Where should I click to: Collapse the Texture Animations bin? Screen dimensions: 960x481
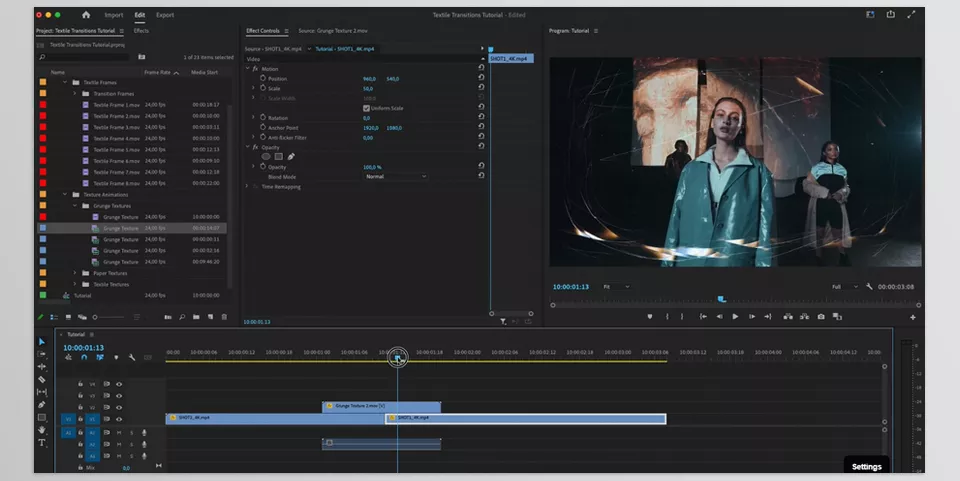point(65,195)
